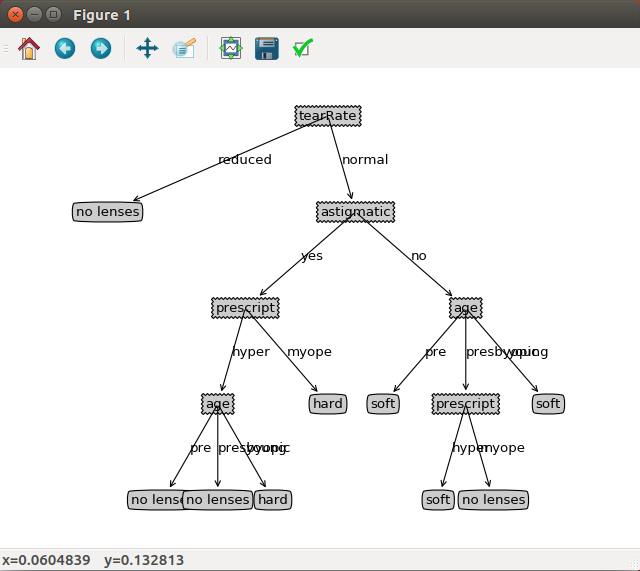Maximize the Figure 1 window
The width and height of the screenshot is (640, 571).
pyautogui.click(x=53, y=15)
